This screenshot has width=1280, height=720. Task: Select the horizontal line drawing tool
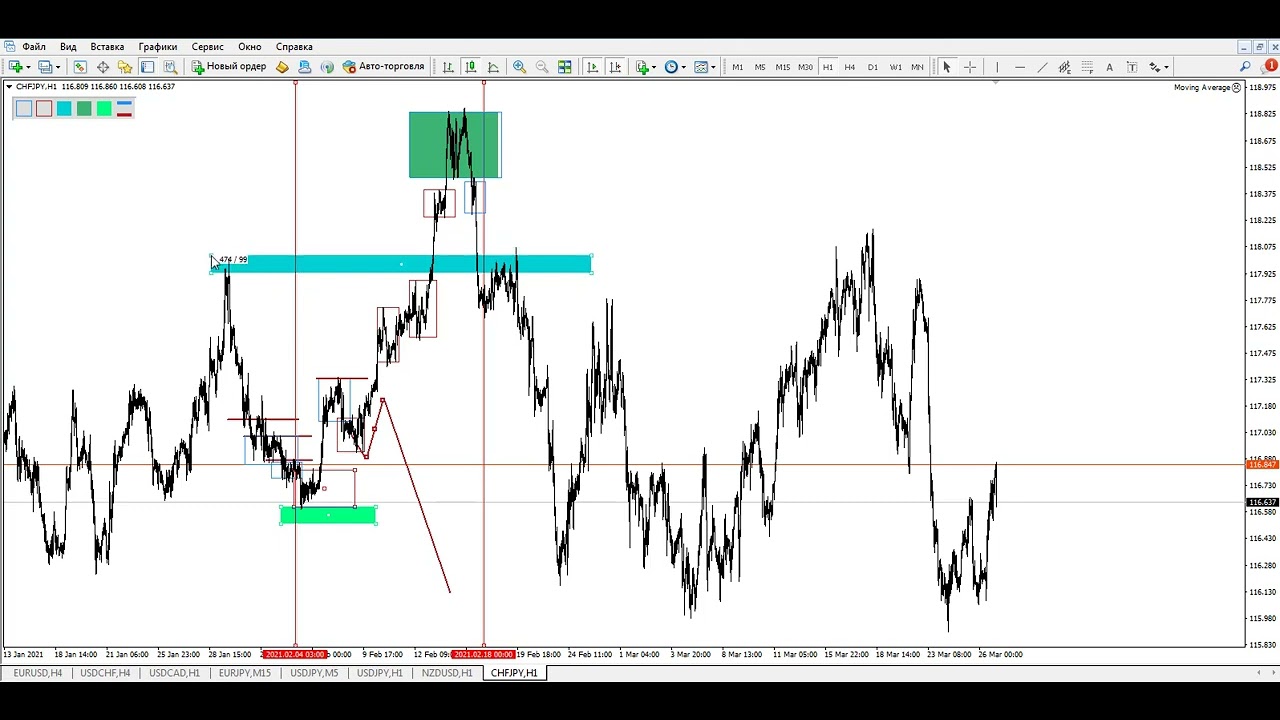coord(1019,67)
